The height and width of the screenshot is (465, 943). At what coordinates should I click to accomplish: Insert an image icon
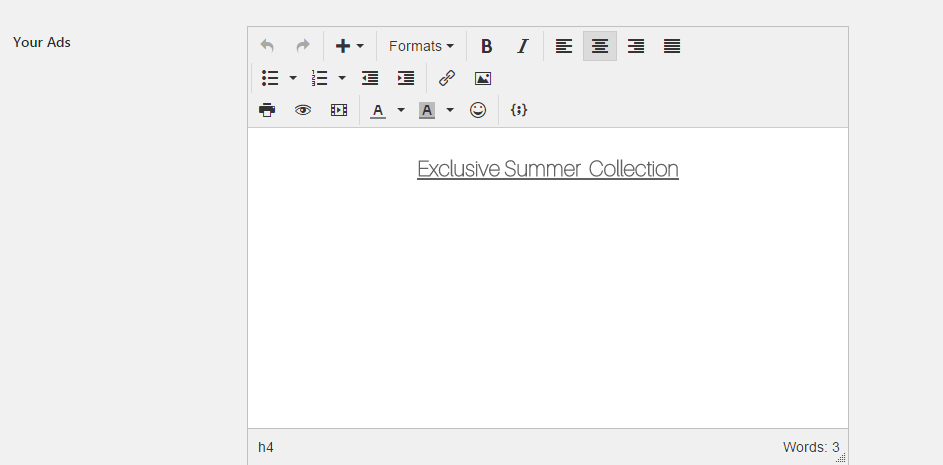[x=483, y=78]
